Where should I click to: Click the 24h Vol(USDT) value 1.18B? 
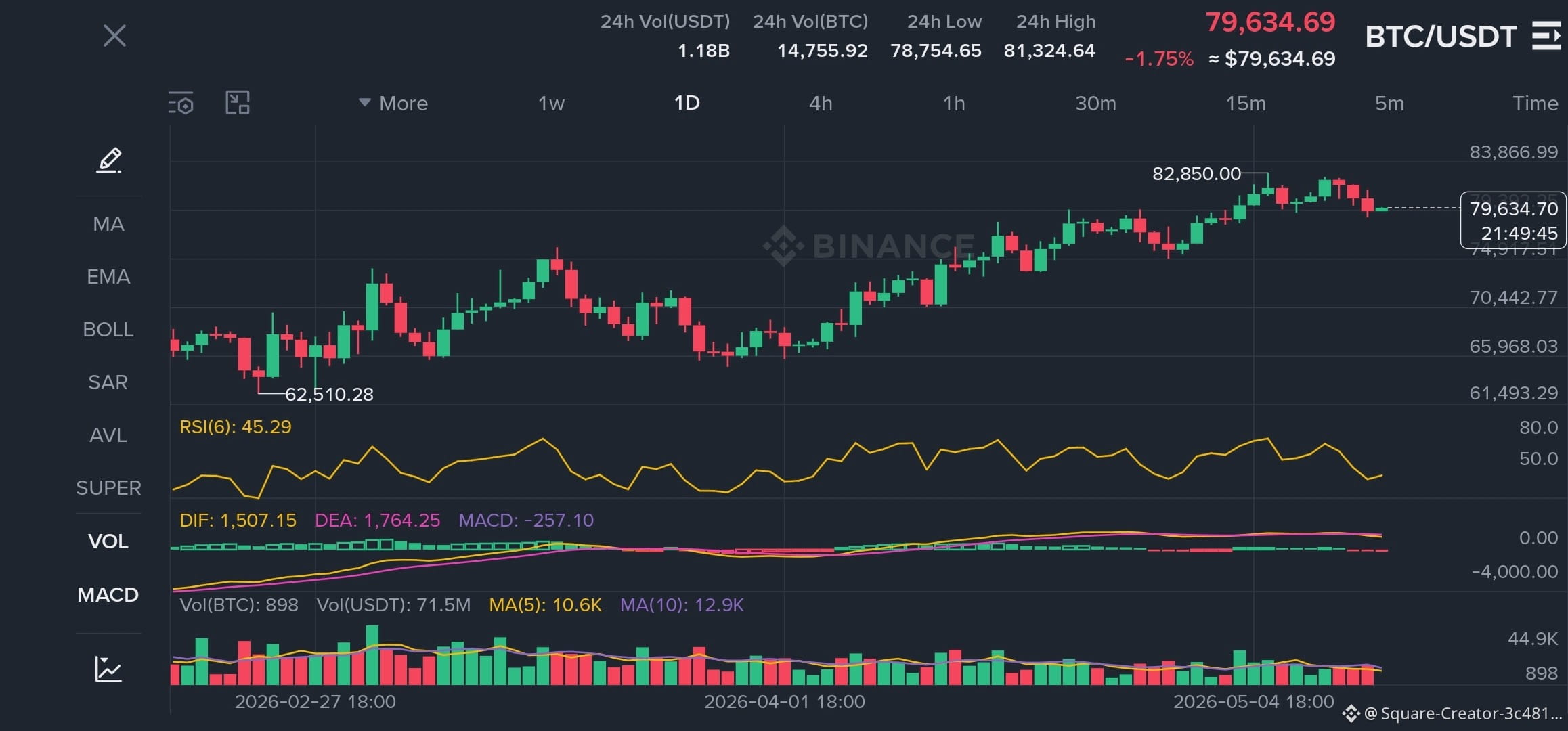pyautogui.click(x=704, y=51)
